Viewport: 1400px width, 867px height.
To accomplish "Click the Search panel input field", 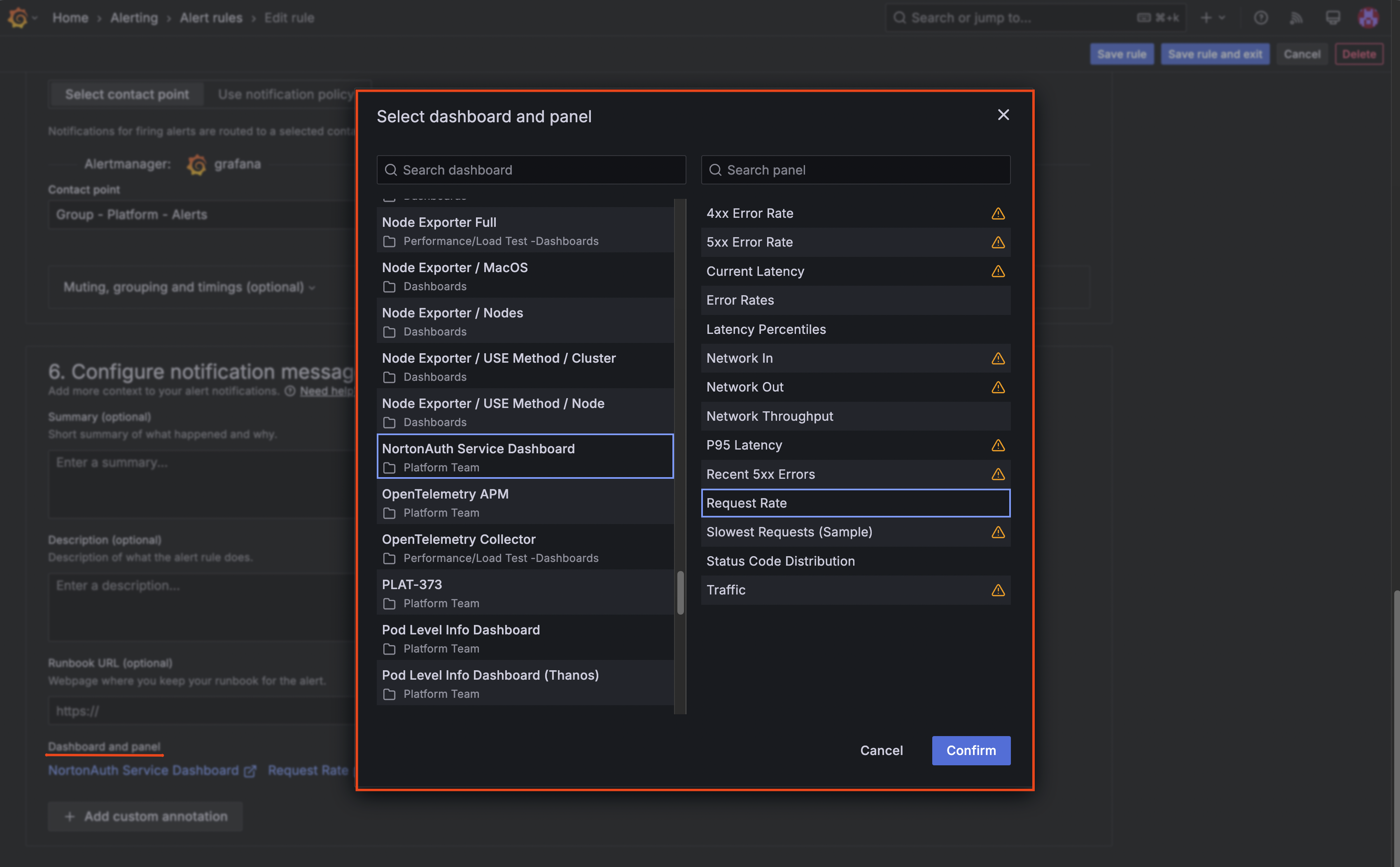I will pyautogui.click(x=856, y=170).
